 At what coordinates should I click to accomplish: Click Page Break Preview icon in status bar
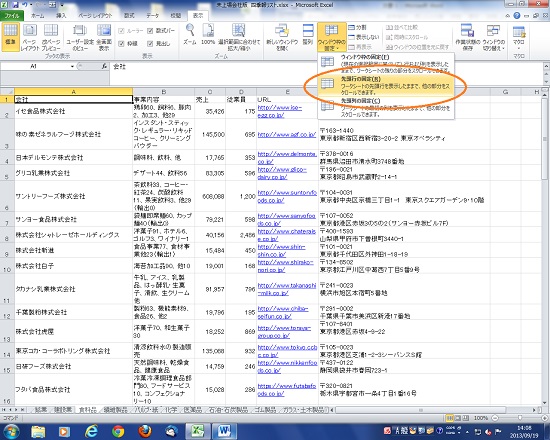click(465, 418)
